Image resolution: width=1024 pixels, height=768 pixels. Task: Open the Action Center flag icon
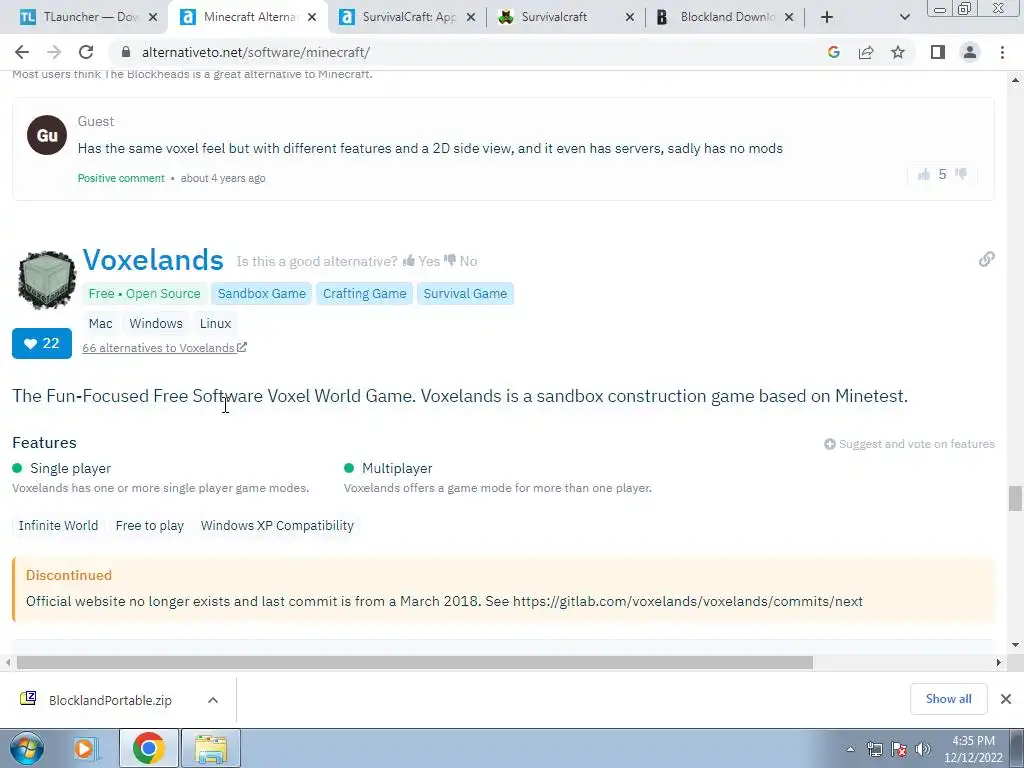(x=899, y=749)
